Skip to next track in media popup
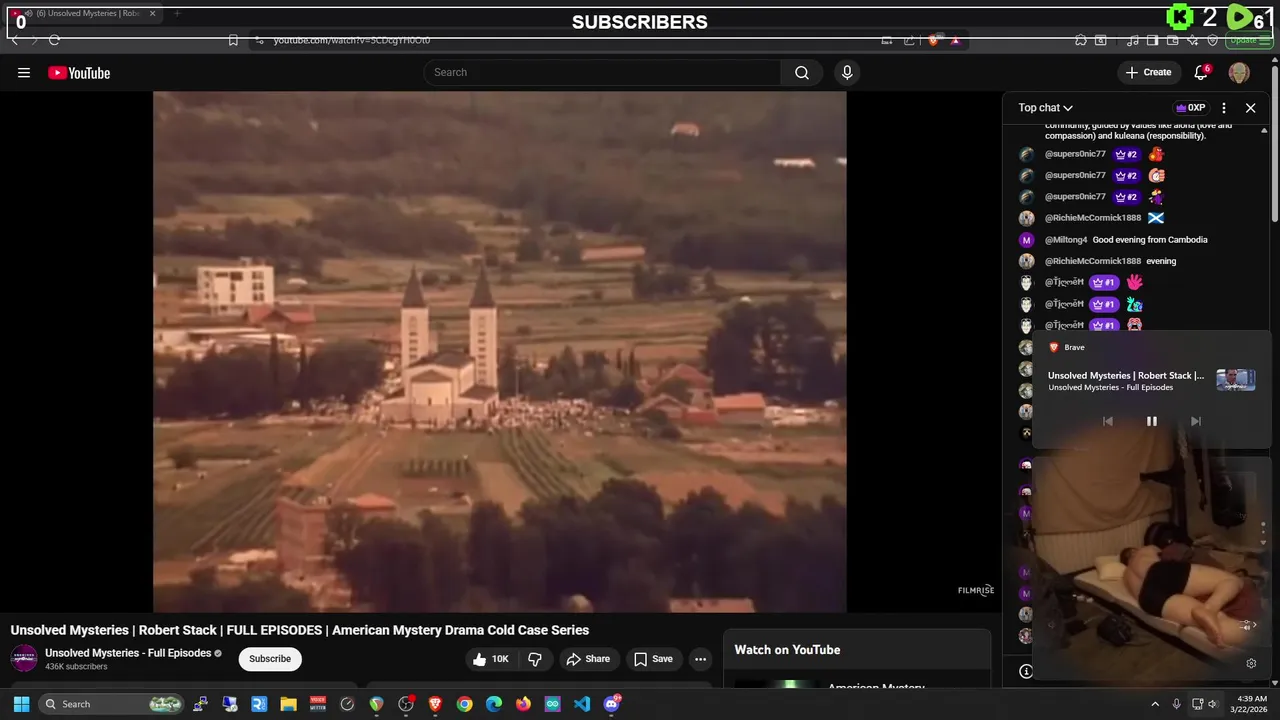Viewport: 1280px width, 720px height. (x=1195, y=421)
